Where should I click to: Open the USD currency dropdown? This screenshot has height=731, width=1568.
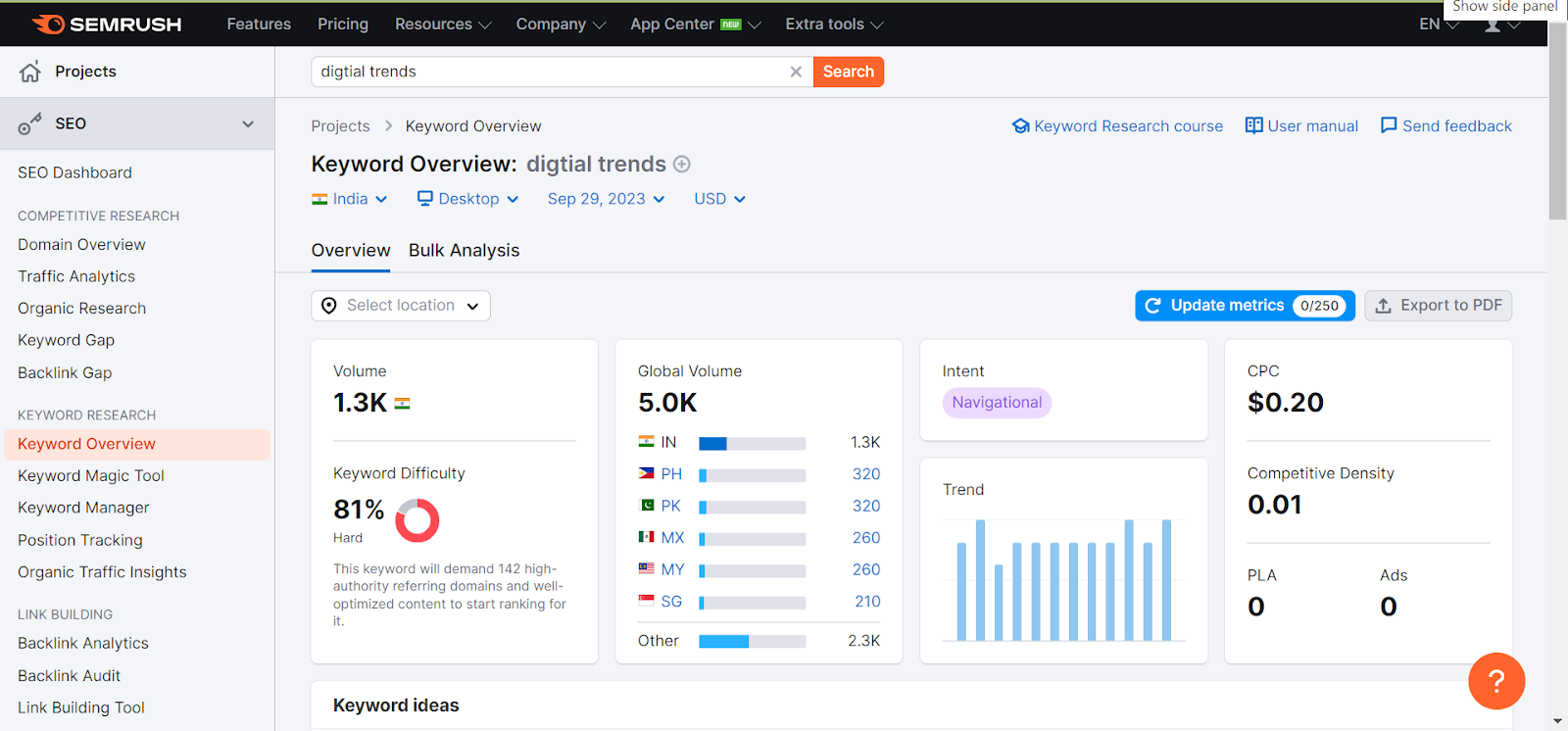point(720,199)
